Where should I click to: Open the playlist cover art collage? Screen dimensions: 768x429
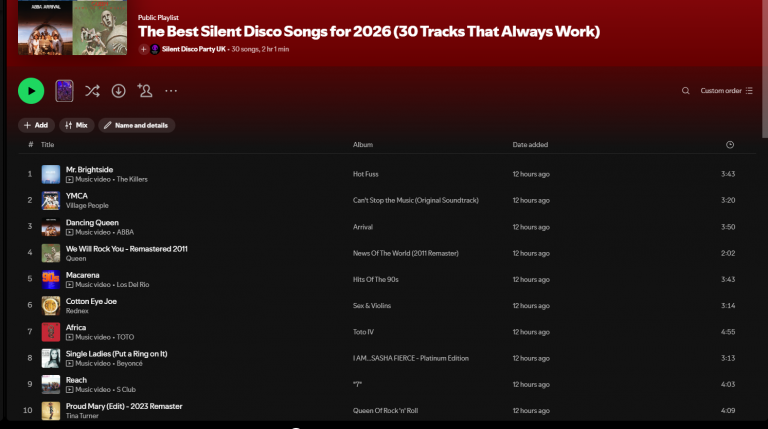point(72,27)
